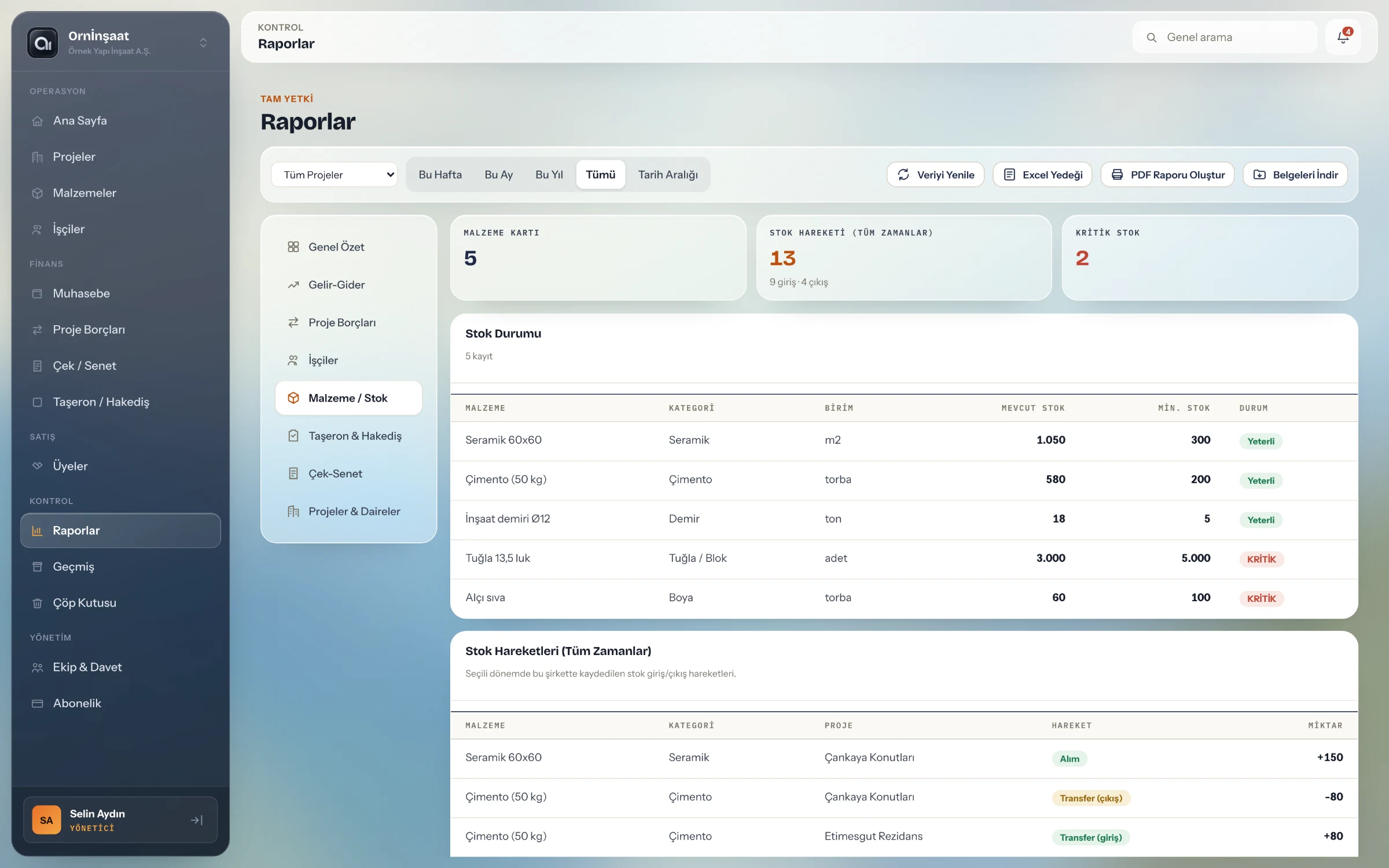
Task: Click the Çek / Senet document icon
Action: [x=38, y=366]
